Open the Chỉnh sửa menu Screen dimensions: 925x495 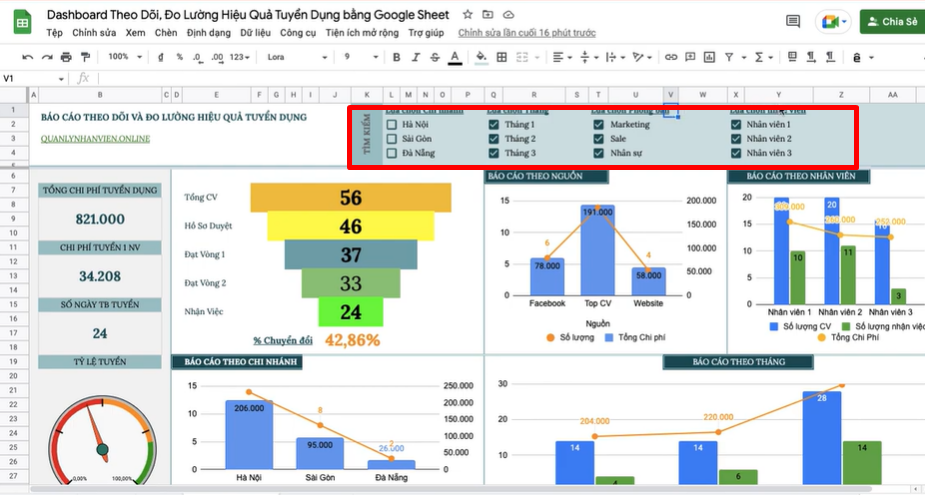[94, 33]
